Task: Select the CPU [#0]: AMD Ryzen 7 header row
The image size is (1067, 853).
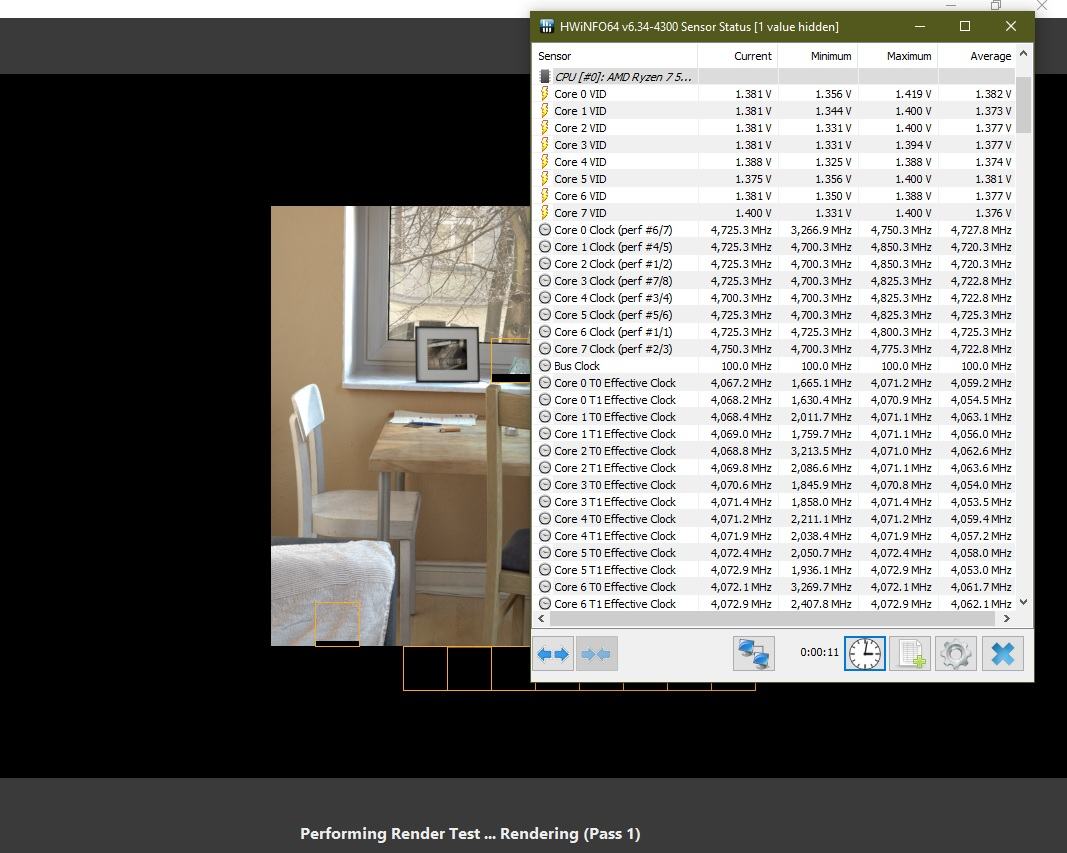Action: click(x=774, y=77)
